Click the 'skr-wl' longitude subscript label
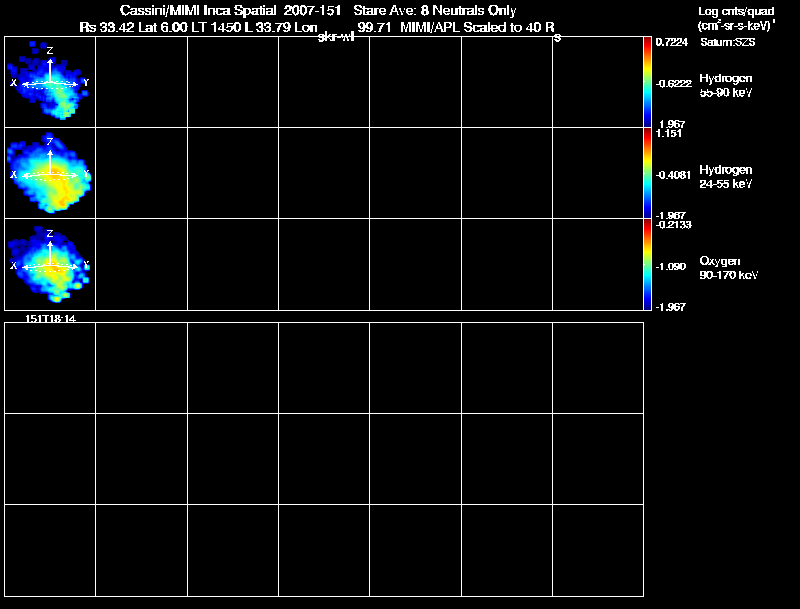The image size is (800, 609). (336, 37)
